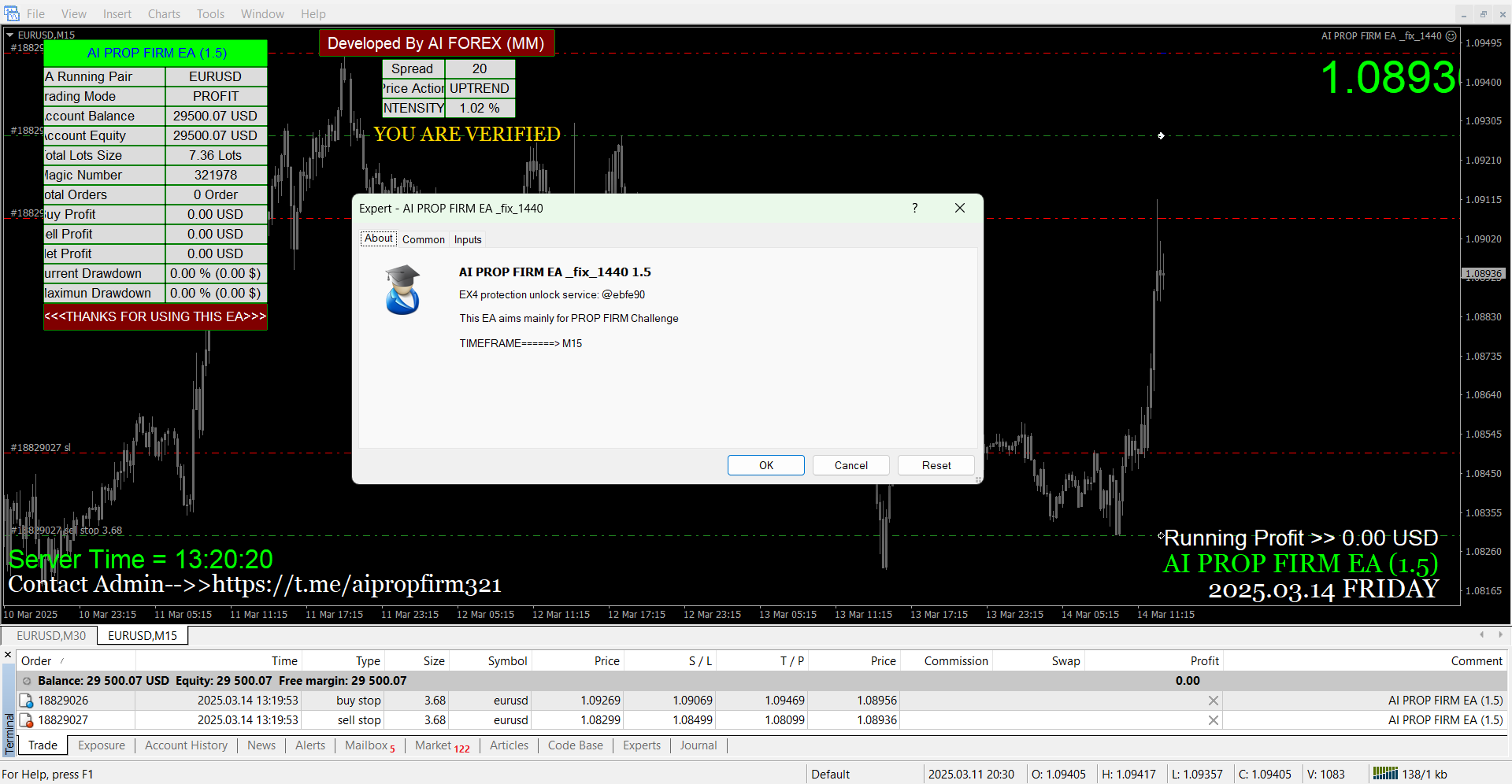
Task: Open the Charts menu
Action: point(164,14)
